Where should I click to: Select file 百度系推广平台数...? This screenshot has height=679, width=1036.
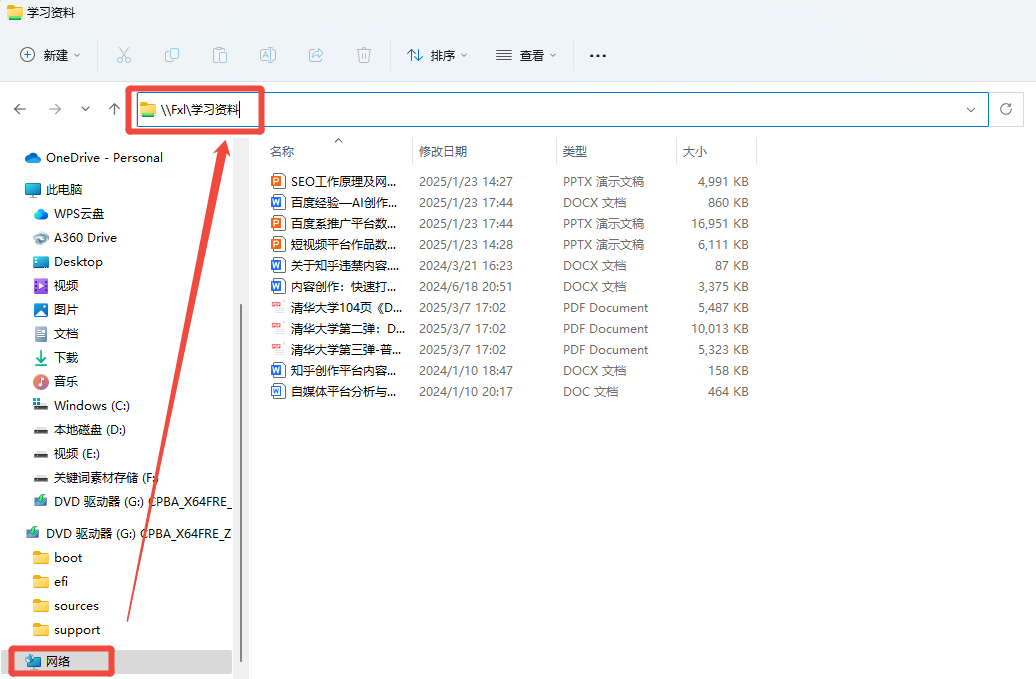click(x=344, y=224)
